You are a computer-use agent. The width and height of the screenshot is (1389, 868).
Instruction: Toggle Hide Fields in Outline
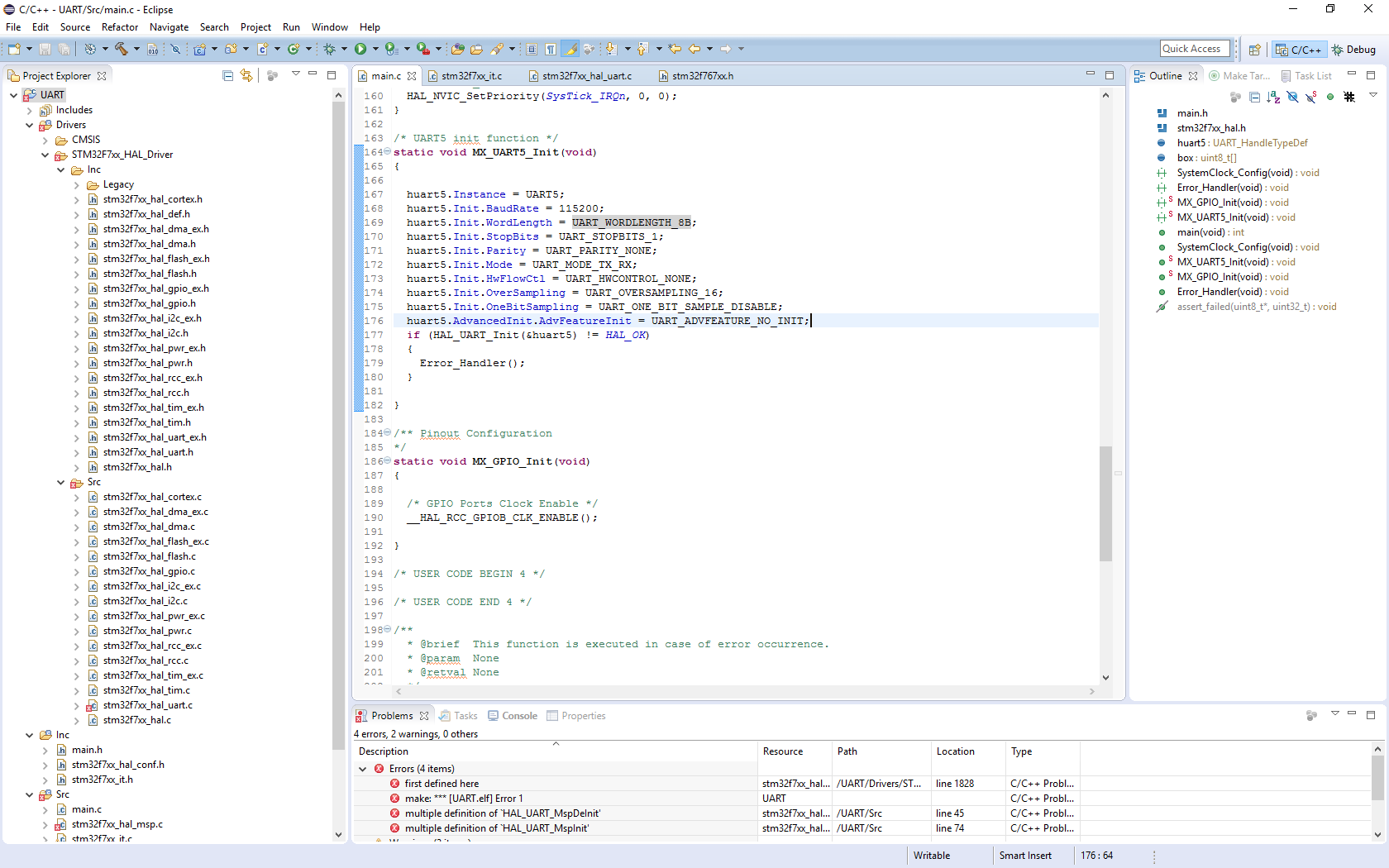pos(1292,97)
